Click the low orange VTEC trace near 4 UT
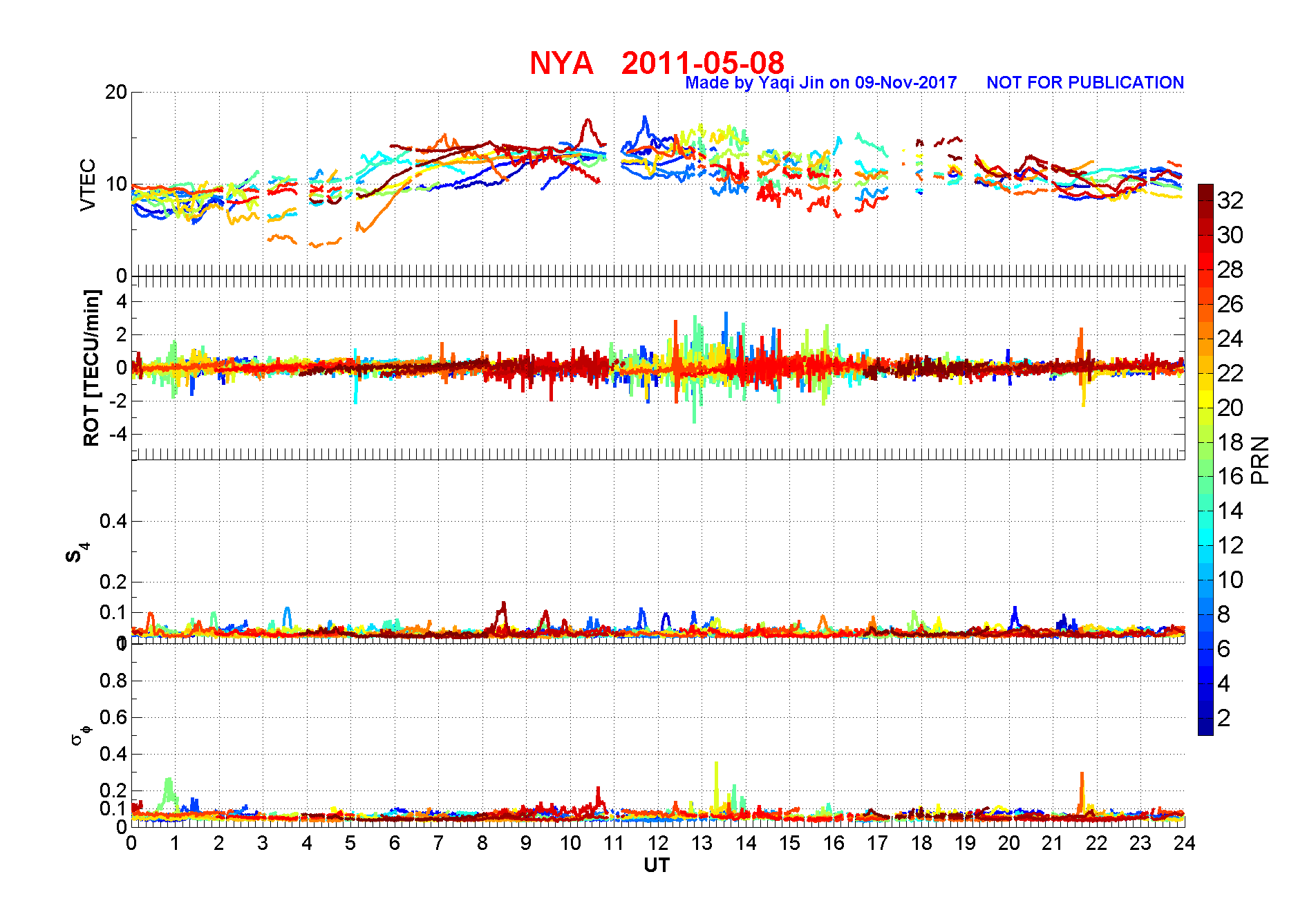The height and width of the screenshot is (919, 1316). (304, 240)
